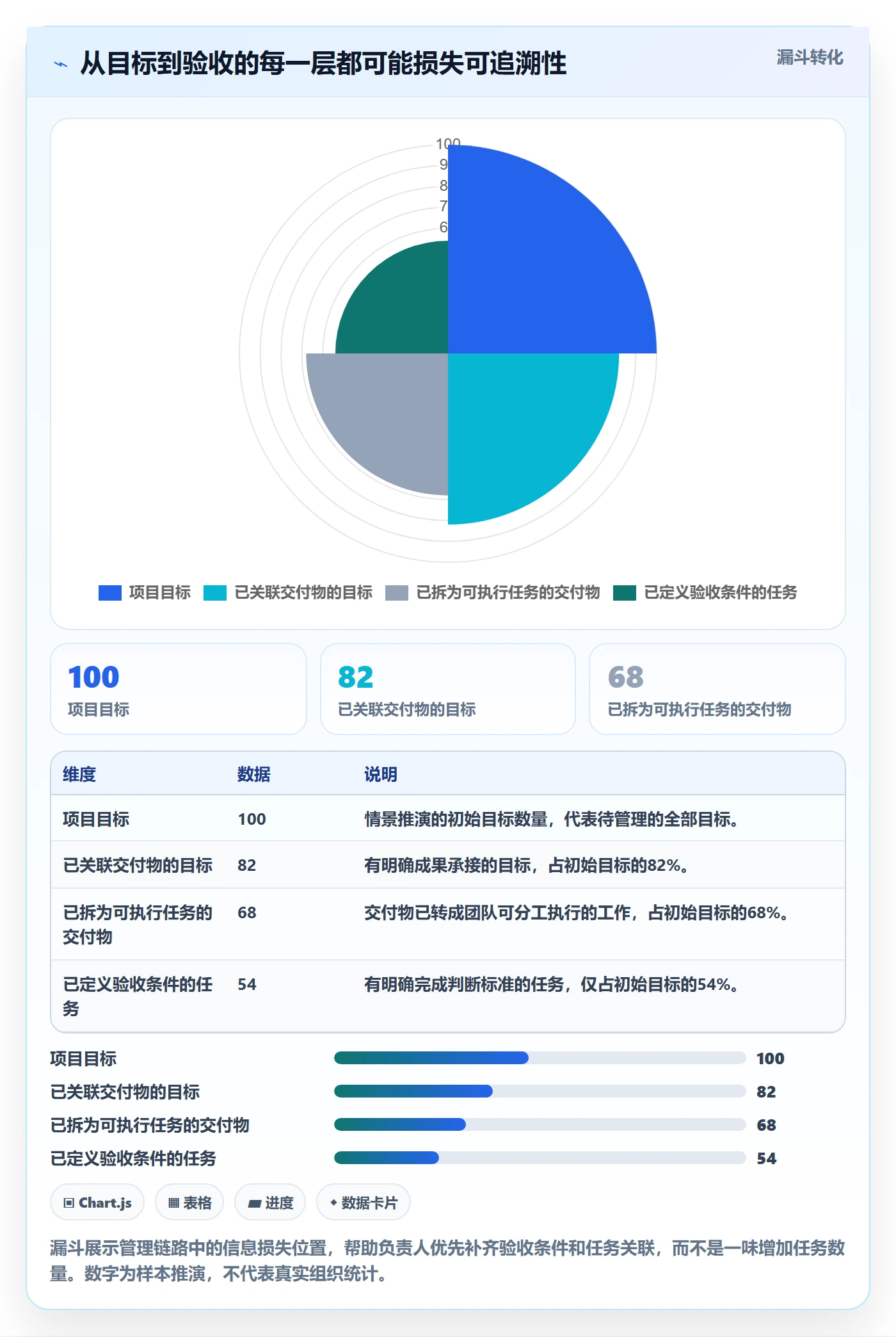Select the 68 data card
This screenshot has width=896, height=1337.
tap(717, 689)
